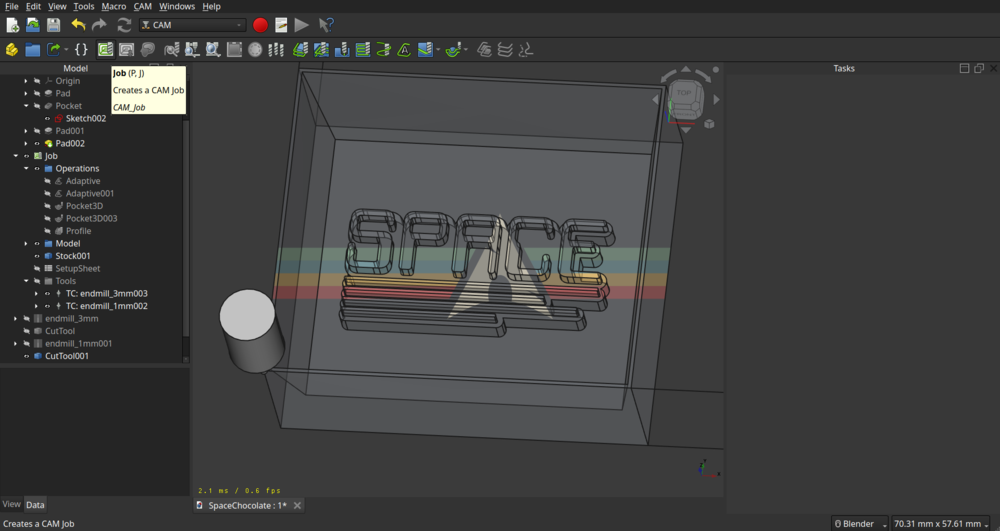Expand TC: endmill_1mm002

(x=36, y=306)
